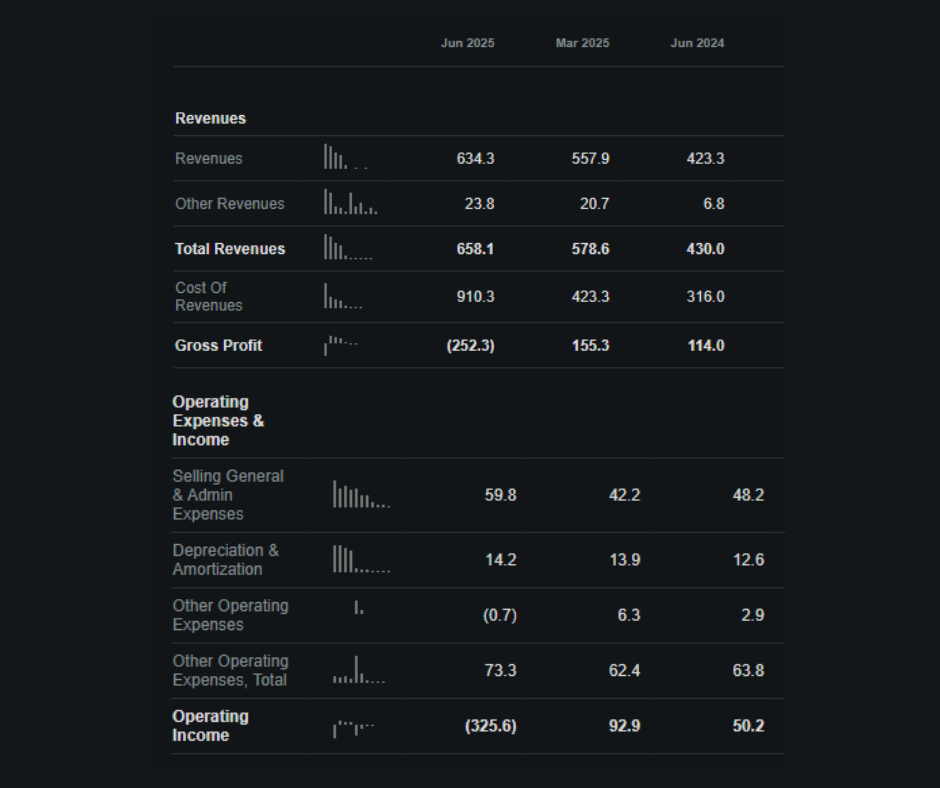The height and width of the screenshot is (788, 940).
Task: Open the Cost Of Revenues sparkline chart
Action: pyautogui.click(x=344, y=296)
